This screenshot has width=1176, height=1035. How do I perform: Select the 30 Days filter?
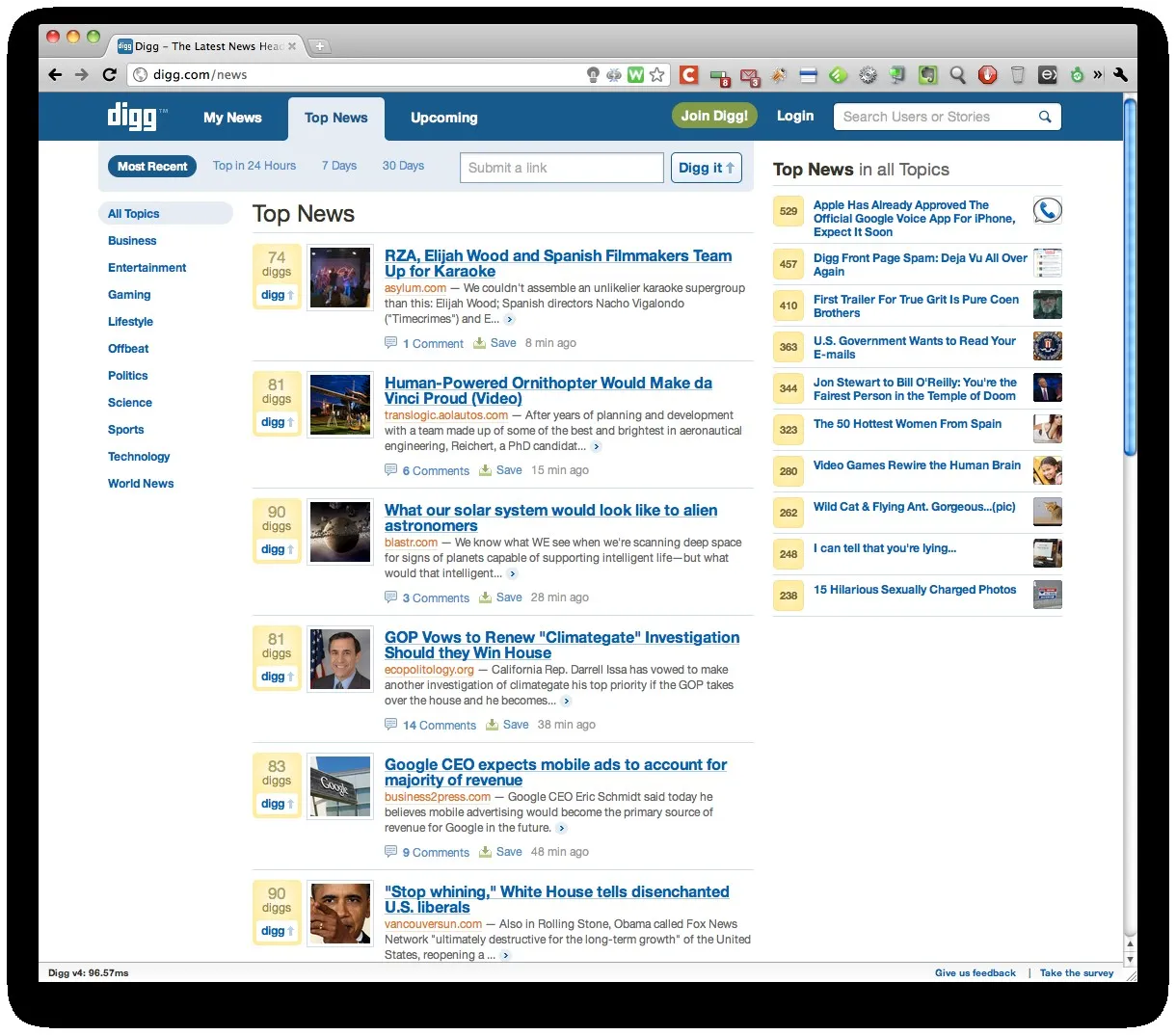coord(403,166)
